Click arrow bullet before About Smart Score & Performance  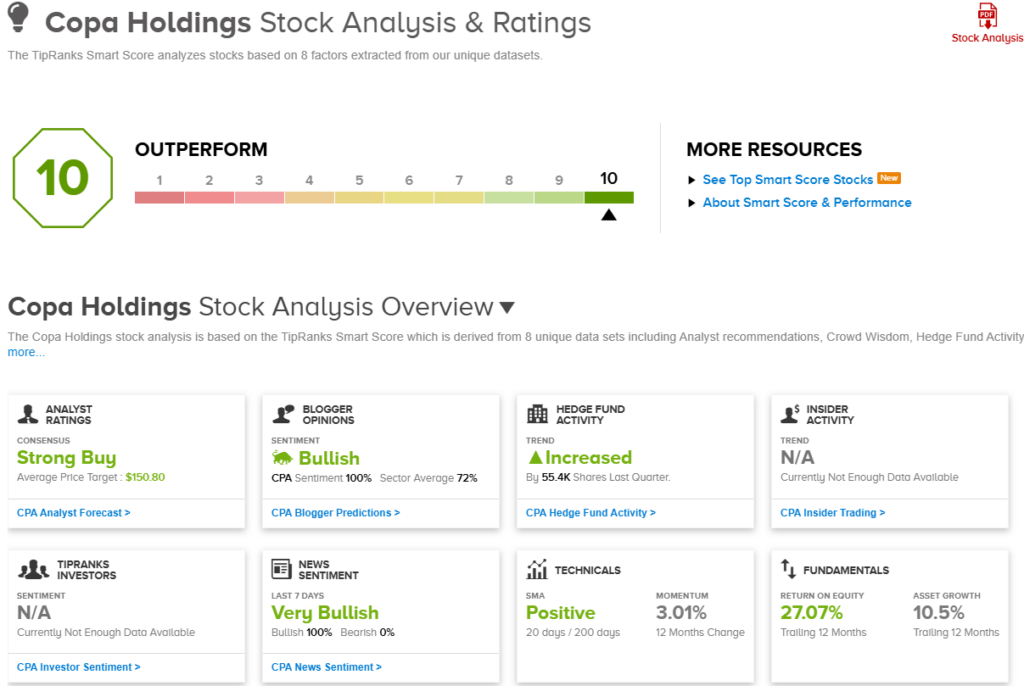(x=692, y=203)
